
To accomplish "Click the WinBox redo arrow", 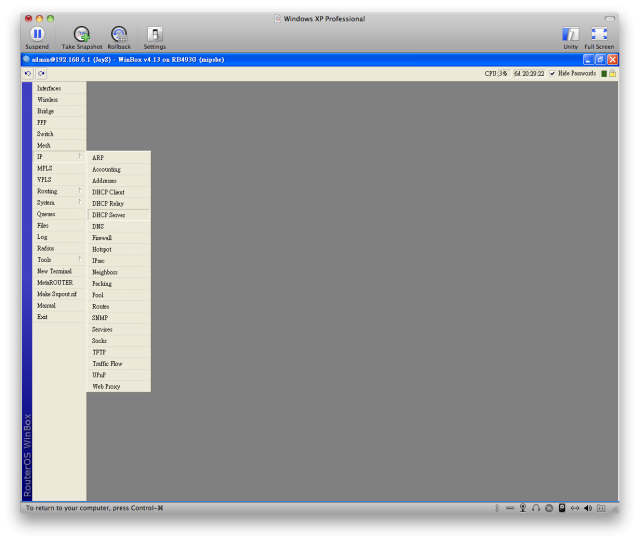I will 41,73.
